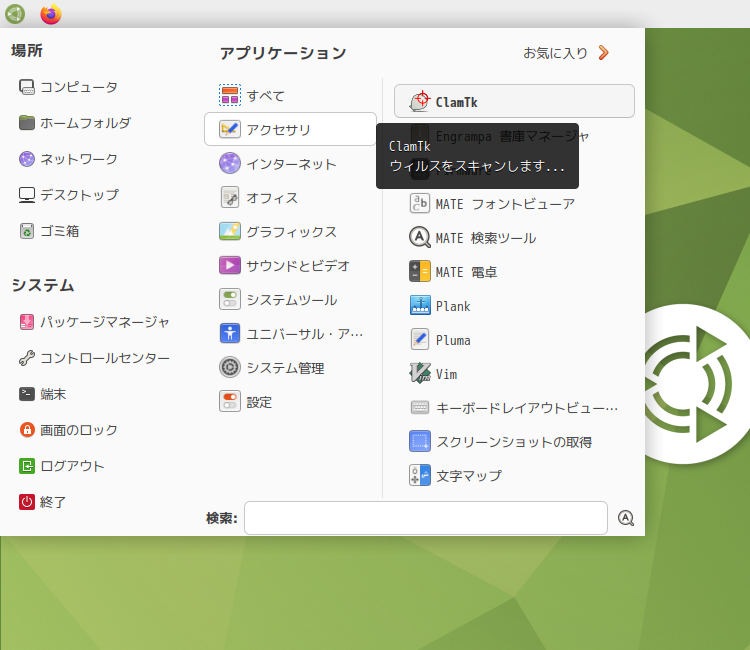Select the アクセサリ category
The height and width of the screenshot is (650, 750).
point(290,129)
